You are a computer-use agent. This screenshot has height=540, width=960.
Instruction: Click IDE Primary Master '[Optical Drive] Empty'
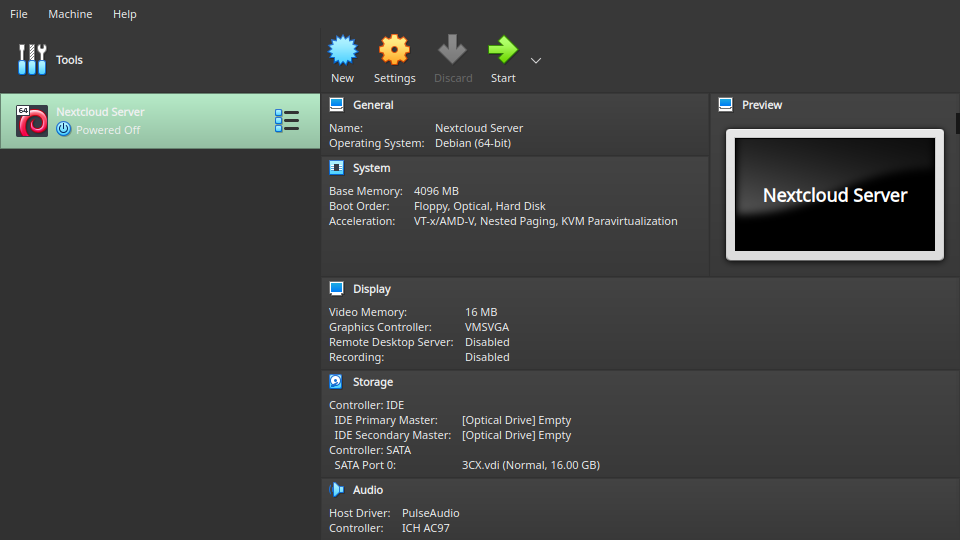517,420
